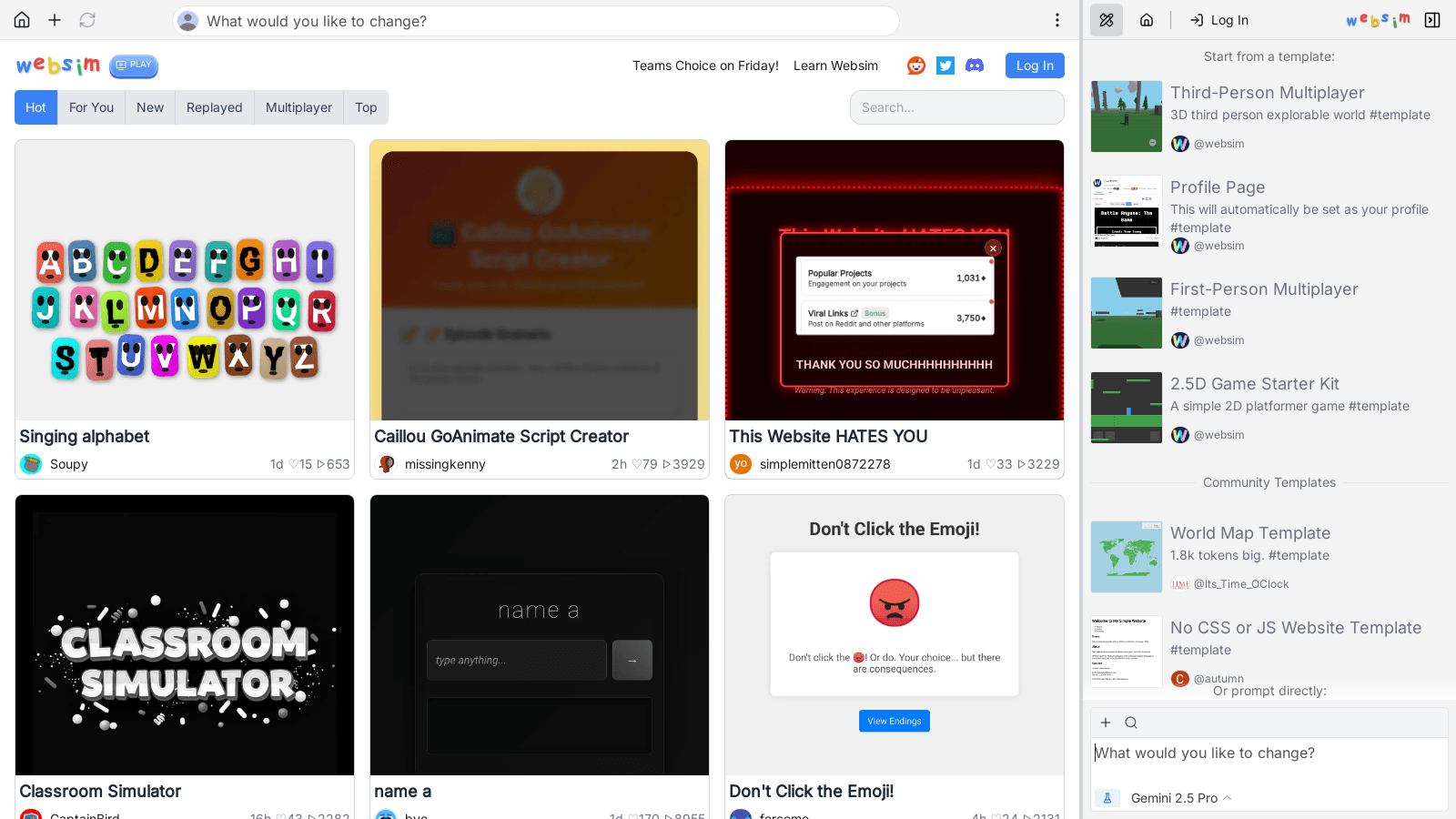Image resolution: width=1456 pixels, height=819 pixels.
Task: Click side panel Log In link
Action: (x=1219, y=20)
